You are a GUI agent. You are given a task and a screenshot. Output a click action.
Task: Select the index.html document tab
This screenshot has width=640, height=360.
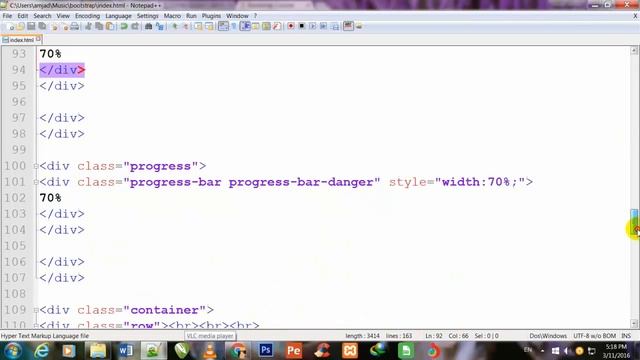point(22,40)
